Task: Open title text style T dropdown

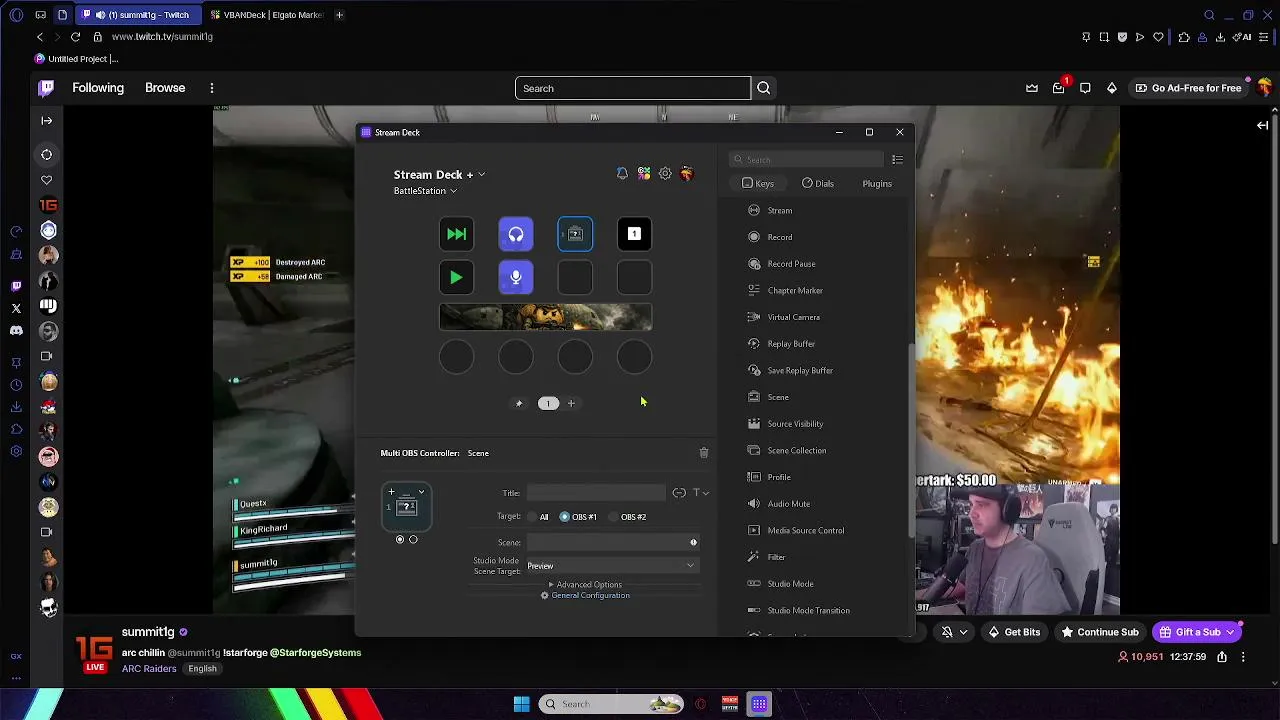Action: click(700, 493)
